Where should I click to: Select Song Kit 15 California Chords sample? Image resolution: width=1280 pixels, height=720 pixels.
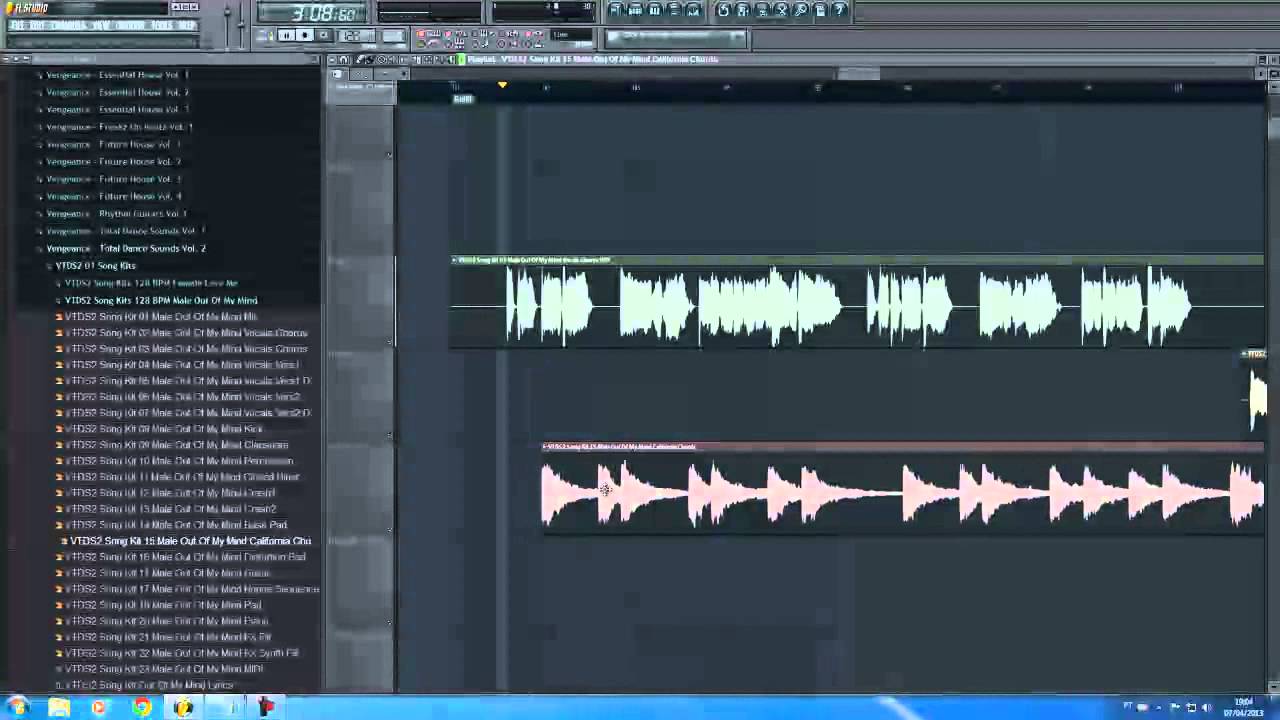click(x=186, y=541)
